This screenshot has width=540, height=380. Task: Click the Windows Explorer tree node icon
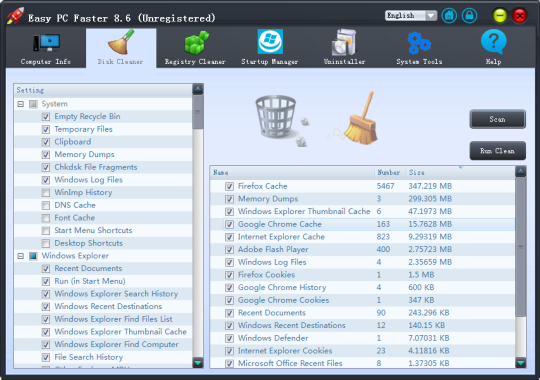pos(33,256)
